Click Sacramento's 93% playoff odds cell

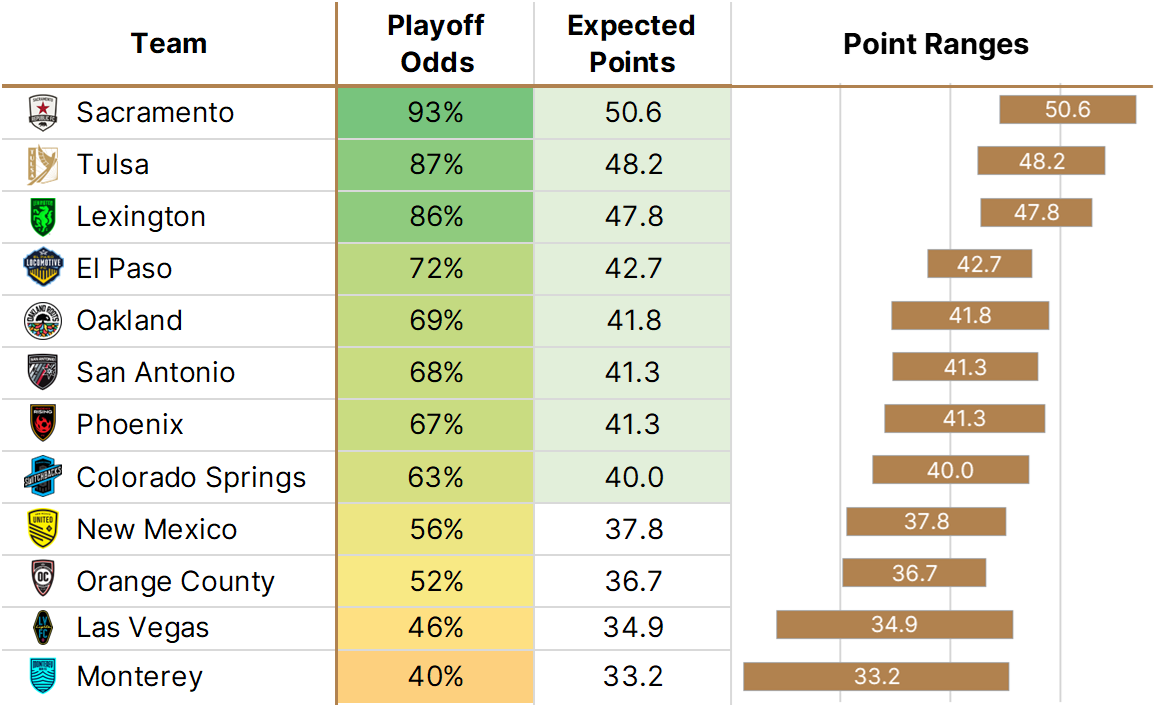pyautogui.click(x=435, y=113)
